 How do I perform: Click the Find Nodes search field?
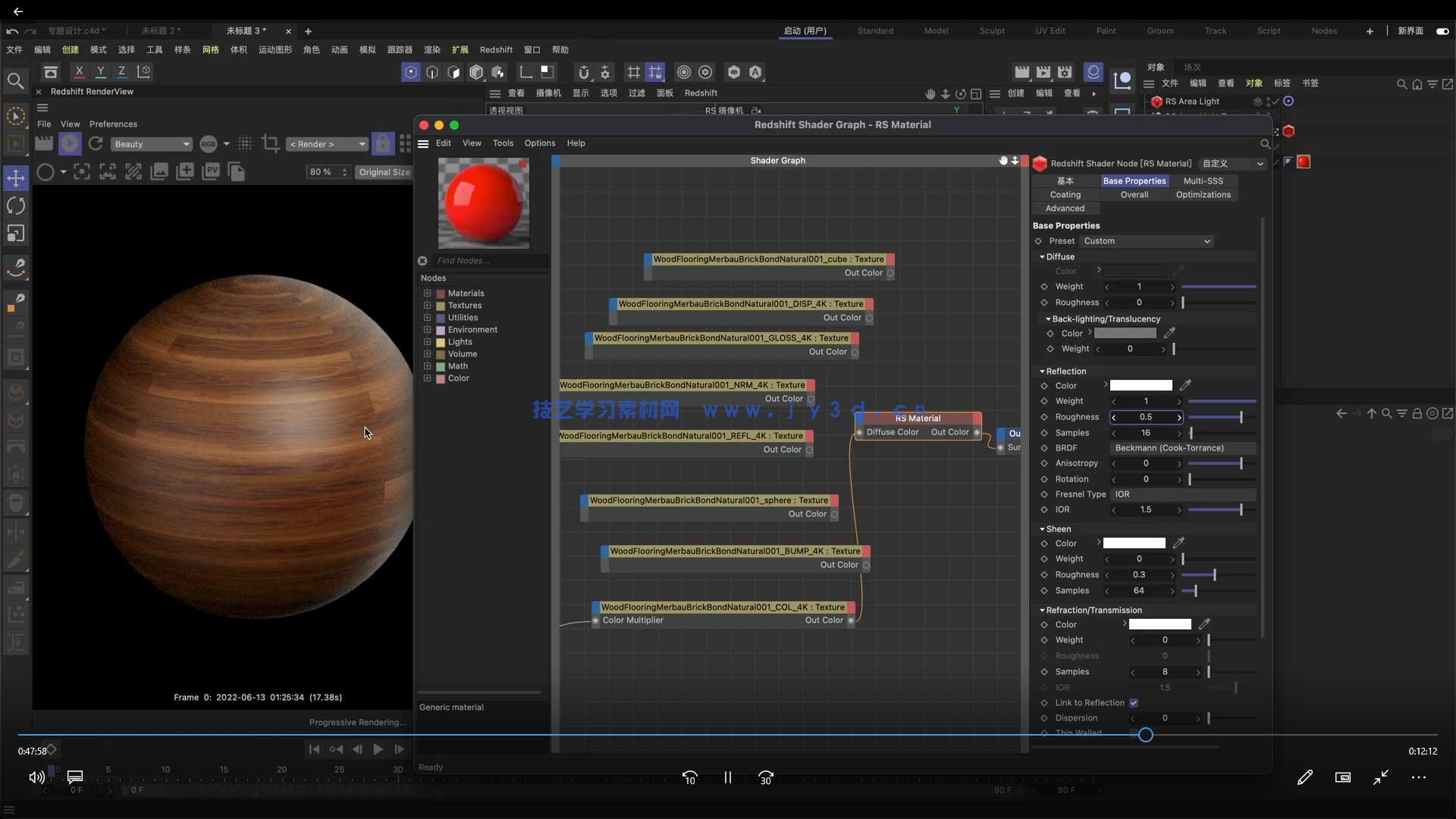(489, 261)
